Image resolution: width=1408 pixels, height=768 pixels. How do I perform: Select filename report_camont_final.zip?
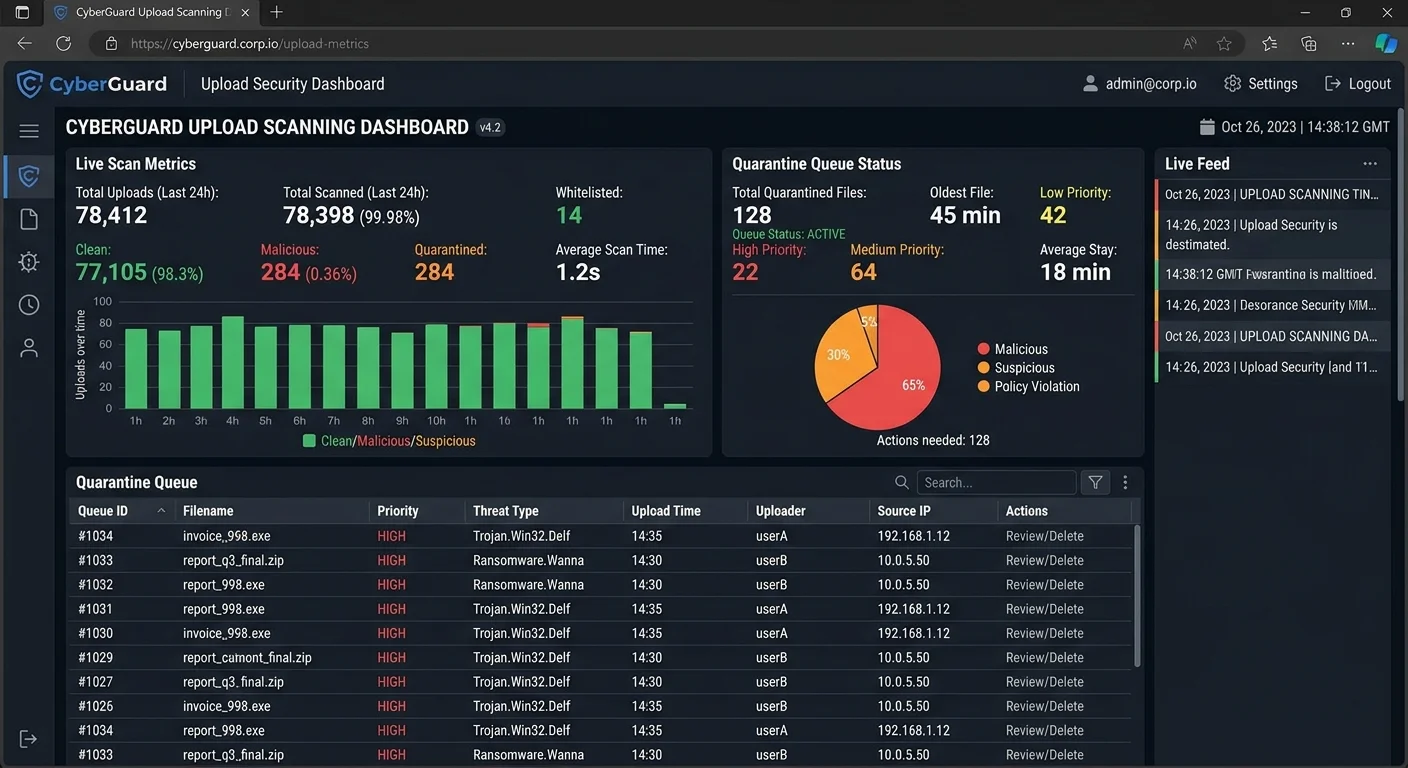[247, 657]
